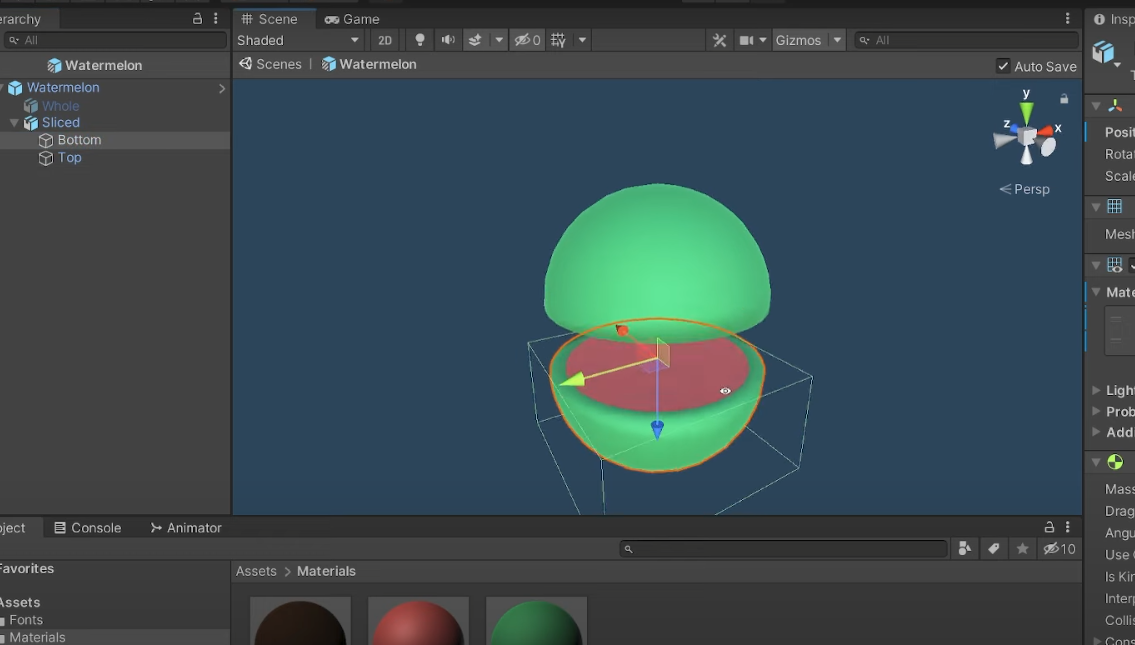The width and height of the screenshot is (1135, 645).
Task: Click the scene camera settings icon
Action: [x=746, y=40]
